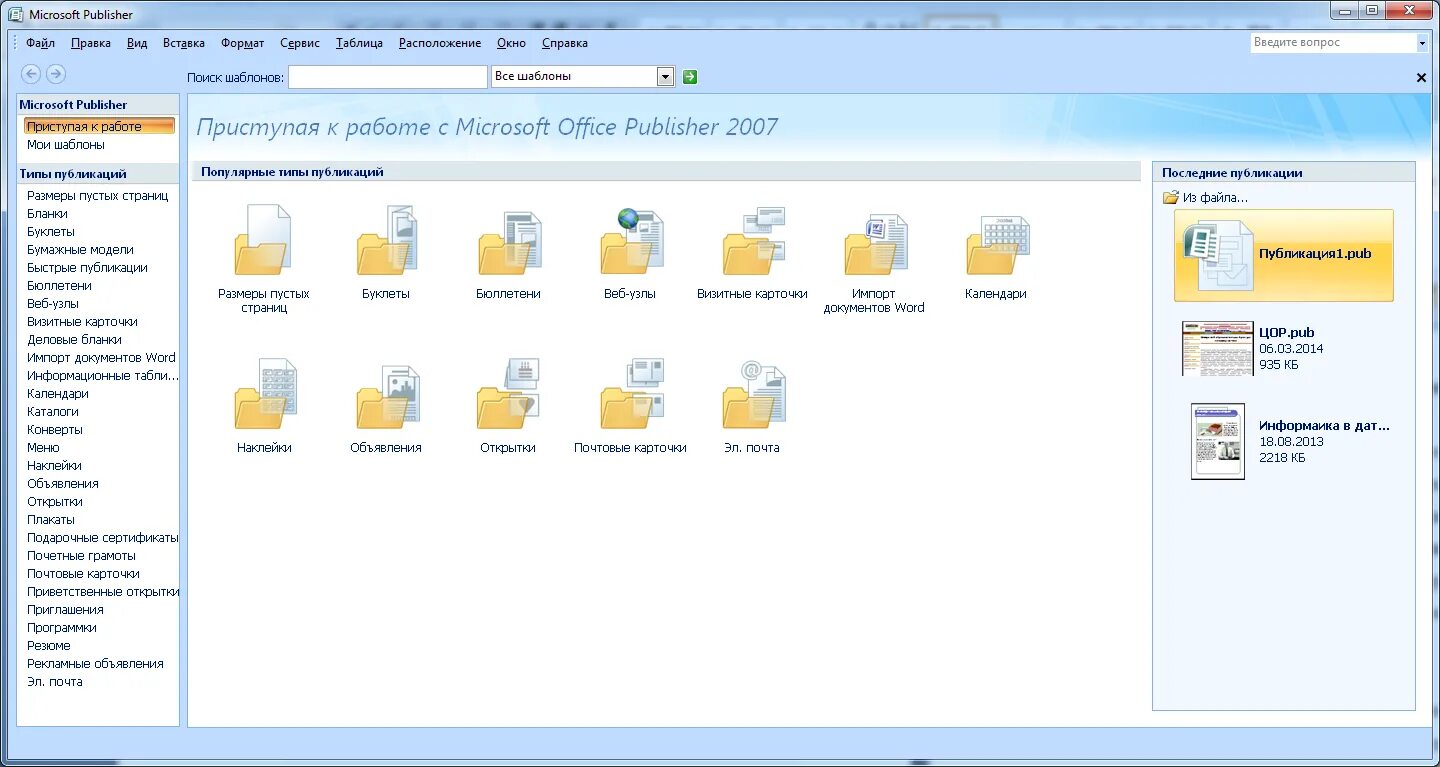
Task: Open the Веб-узлы folder icon with globe
Action: tap(631, 240)
